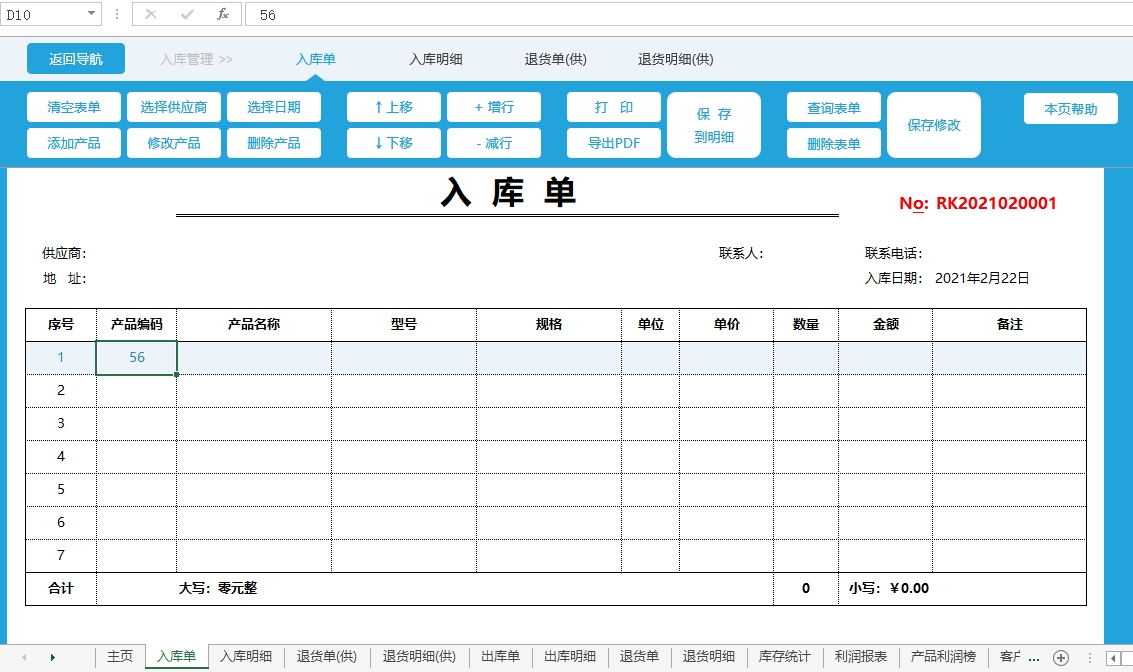Select the 产品名称 cell in row 1

(x=254, y=358)
